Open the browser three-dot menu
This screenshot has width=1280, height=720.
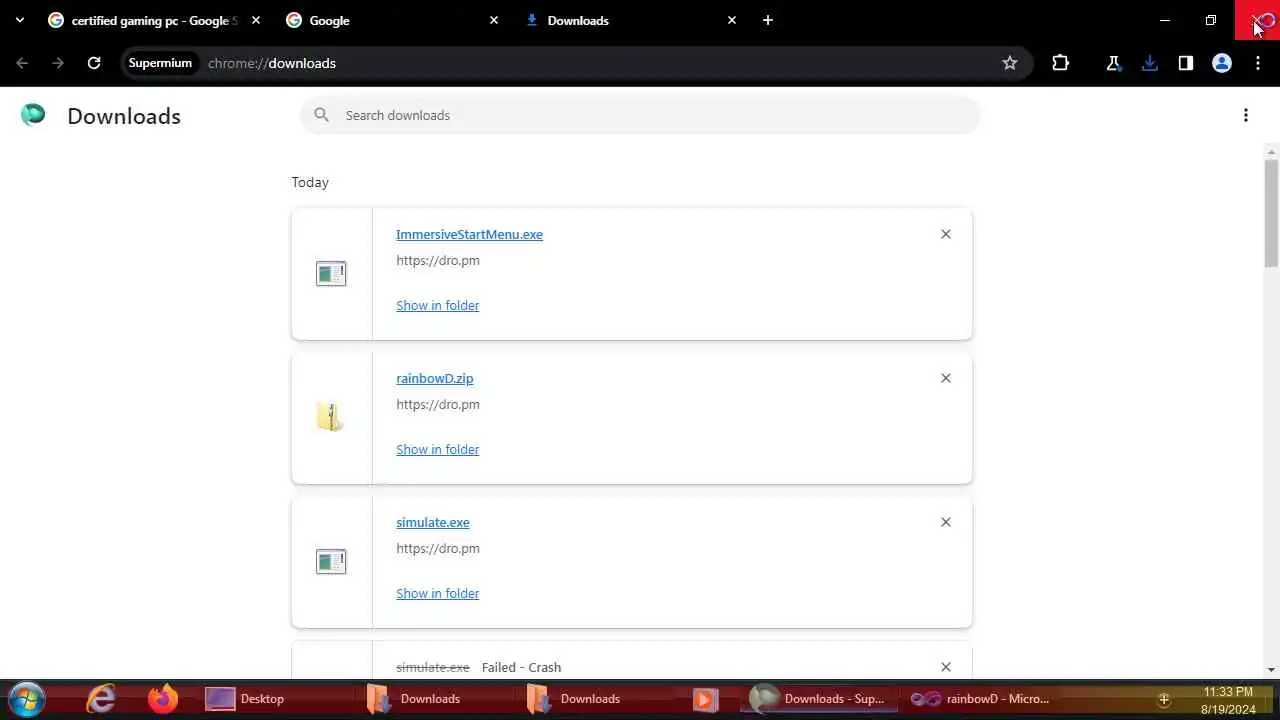click(1258, 63)
